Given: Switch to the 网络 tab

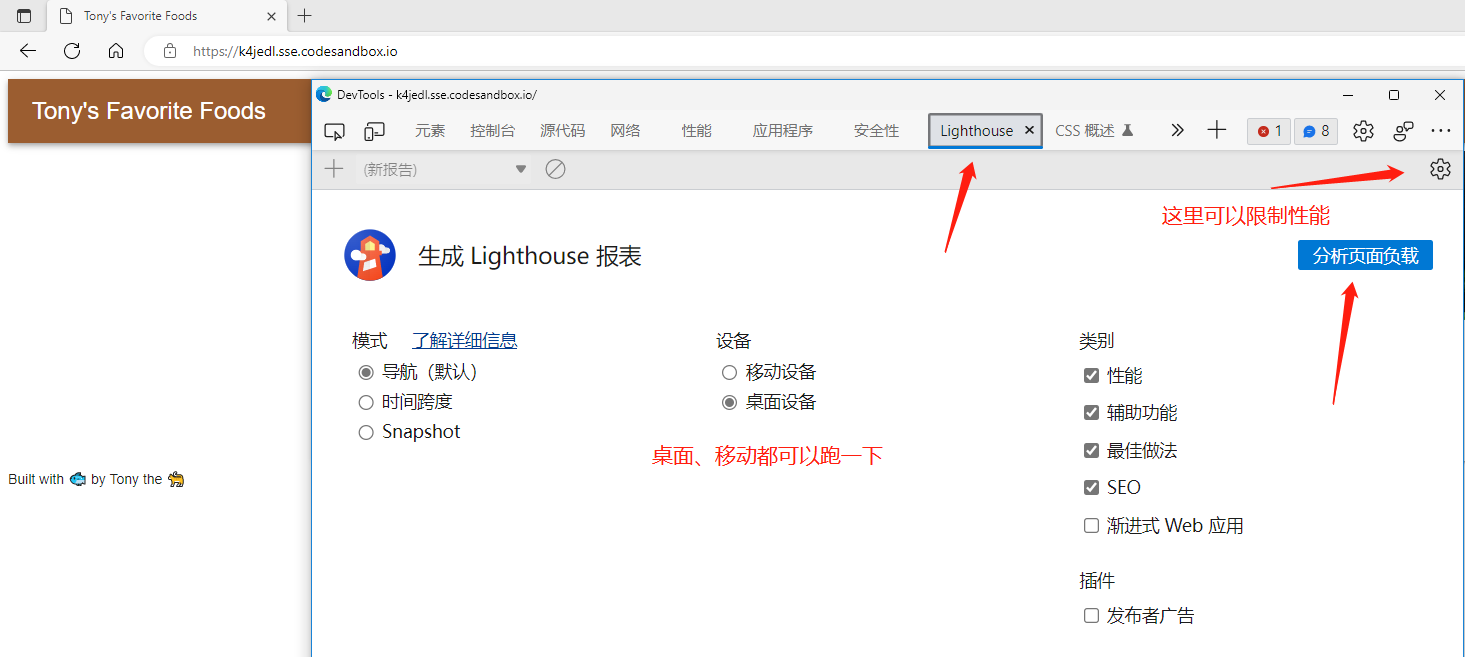Looking at the screenshot, I should pyautogui.click(x=625, y=131).
